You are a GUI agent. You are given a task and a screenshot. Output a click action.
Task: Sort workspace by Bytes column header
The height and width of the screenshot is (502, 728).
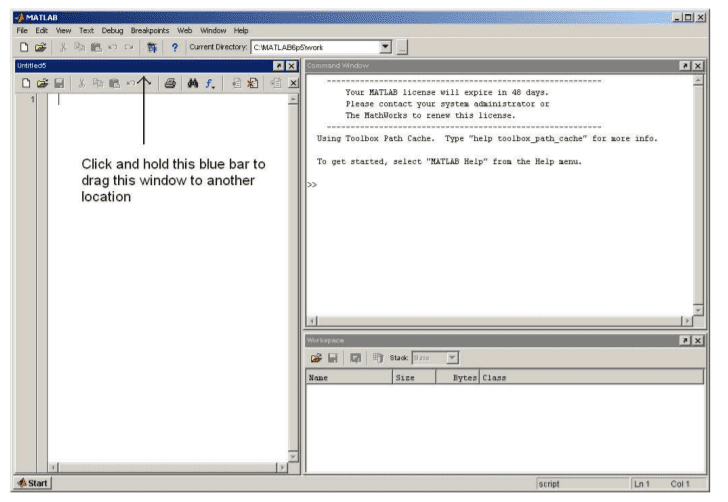coord(457,378)
